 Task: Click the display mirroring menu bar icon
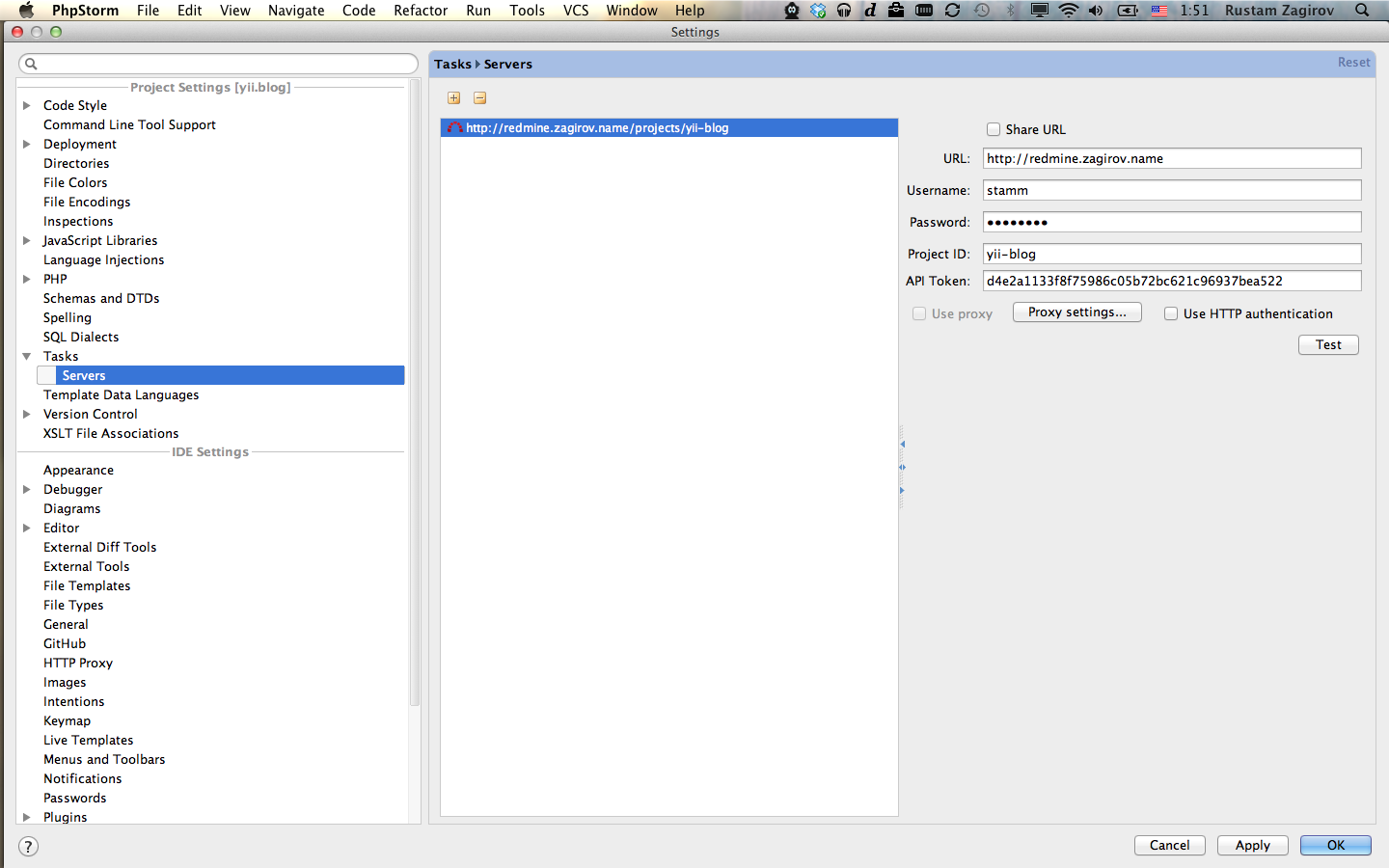(x=1040, y=11)
